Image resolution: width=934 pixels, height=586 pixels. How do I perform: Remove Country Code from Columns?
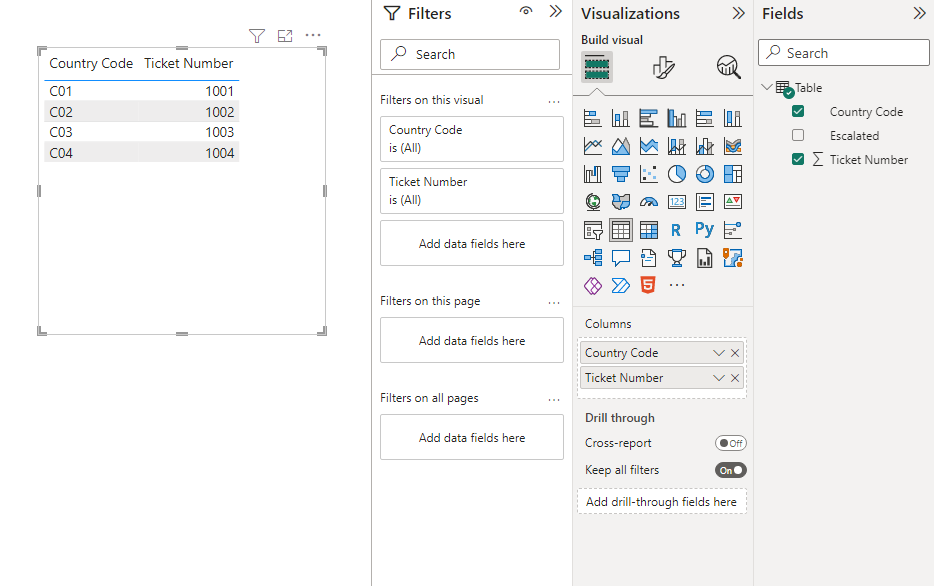[x=735, y=353]
